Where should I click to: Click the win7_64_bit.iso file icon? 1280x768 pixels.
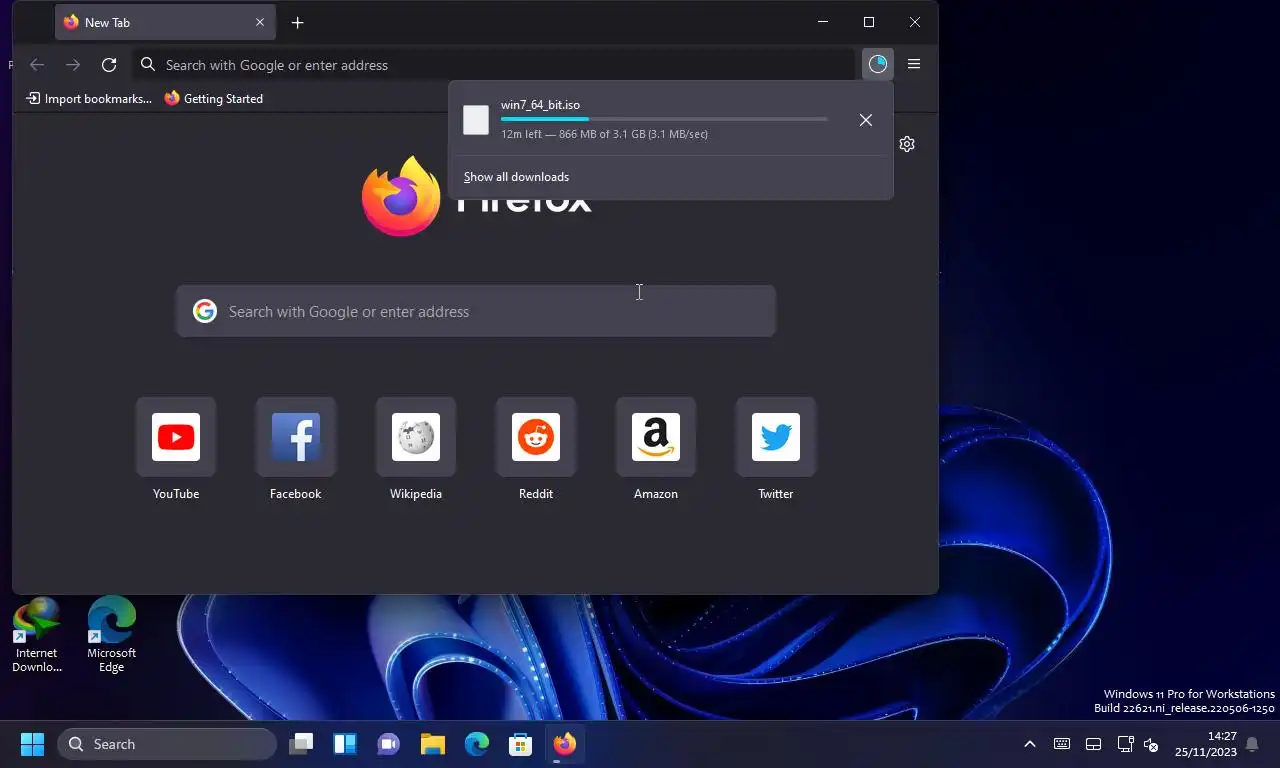(x=476, y=120)
